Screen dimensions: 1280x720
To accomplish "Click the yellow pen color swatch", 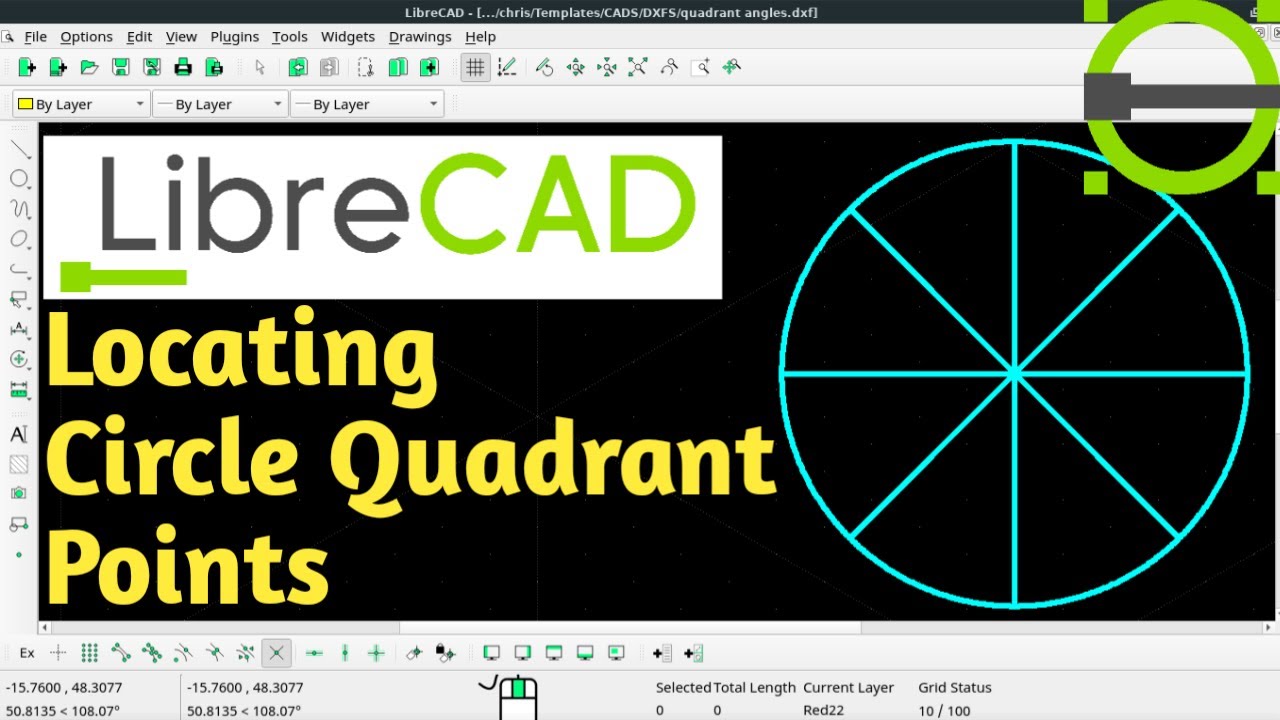I will tap(25, 104).
